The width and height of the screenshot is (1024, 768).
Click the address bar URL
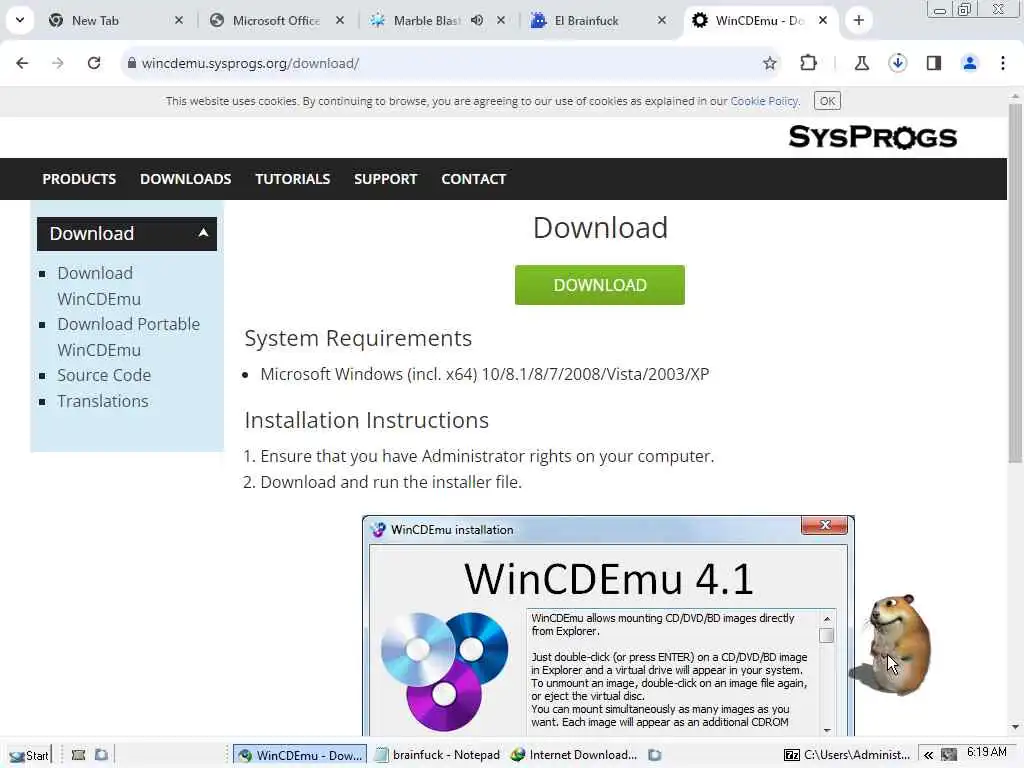click(250, 63)
